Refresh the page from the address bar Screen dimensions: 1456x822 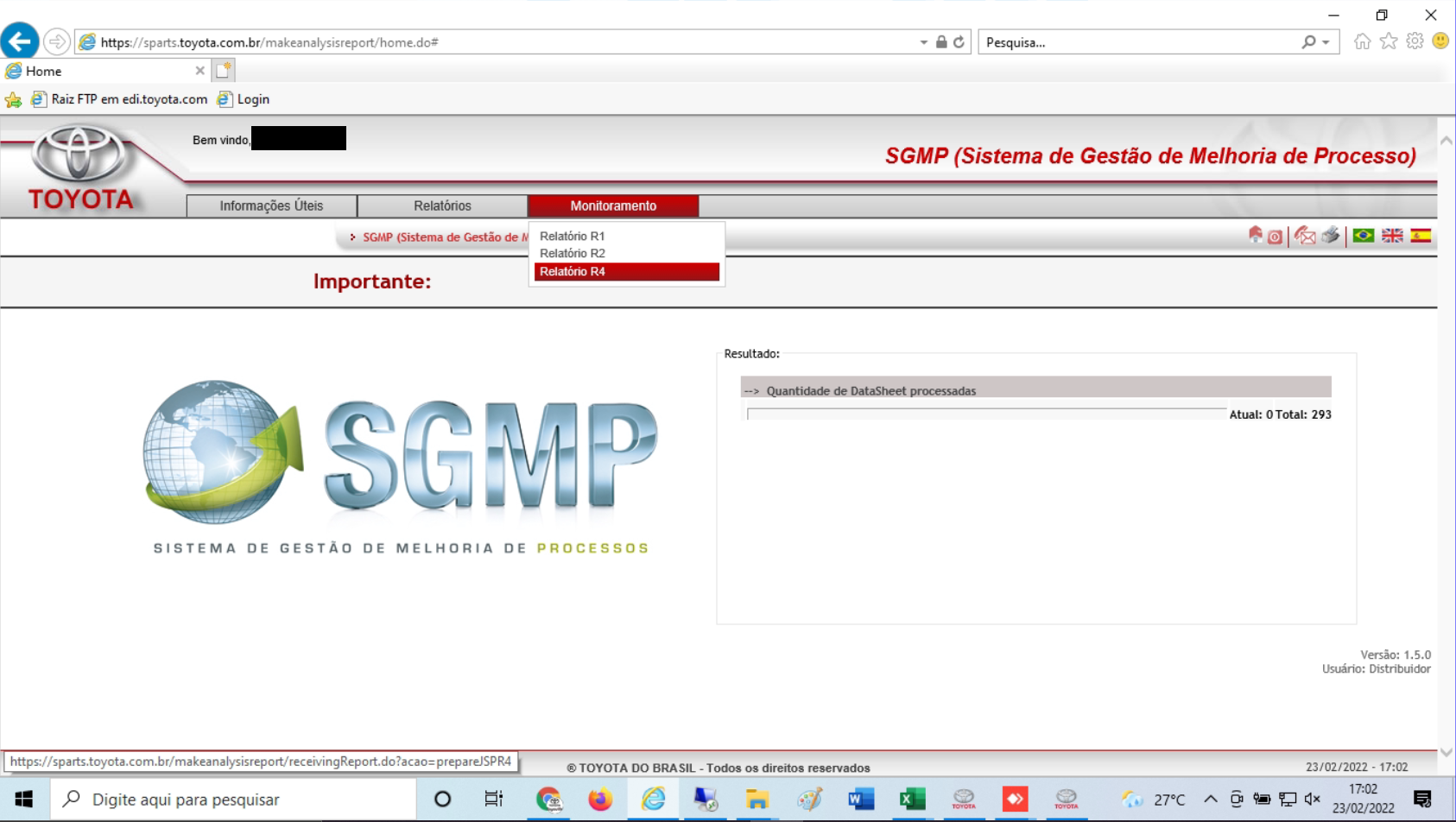(959, 41)
